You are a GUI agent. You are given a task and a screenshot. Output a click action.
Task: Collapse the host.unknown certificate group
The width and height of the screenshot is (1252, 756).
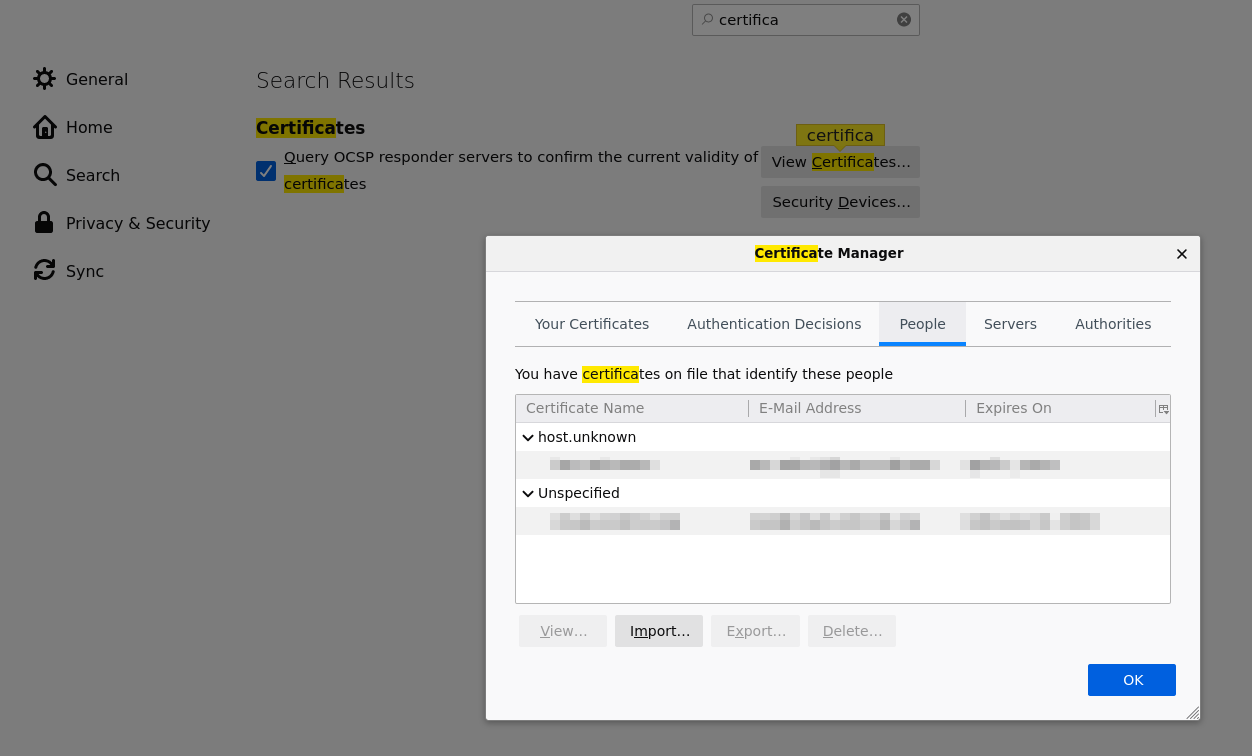(x=528, y=438)
